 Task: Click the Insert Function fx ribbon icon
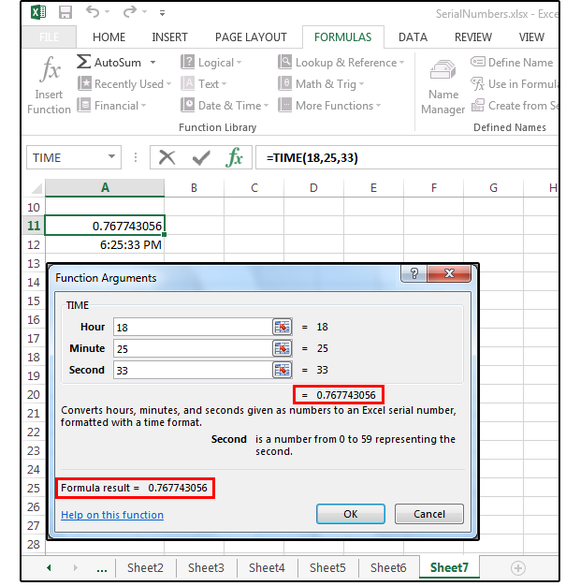click(49, 85)
